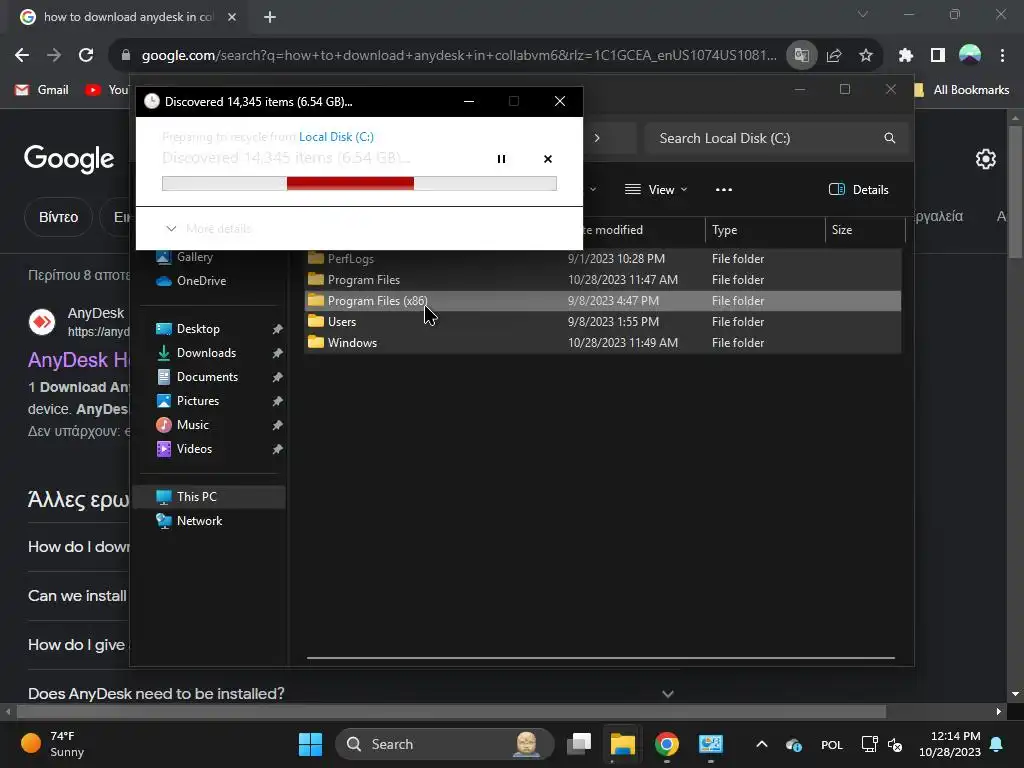Close the 'how to download anydesk' tab
The width and height of the screenshot is (1024, 768).
232,17
